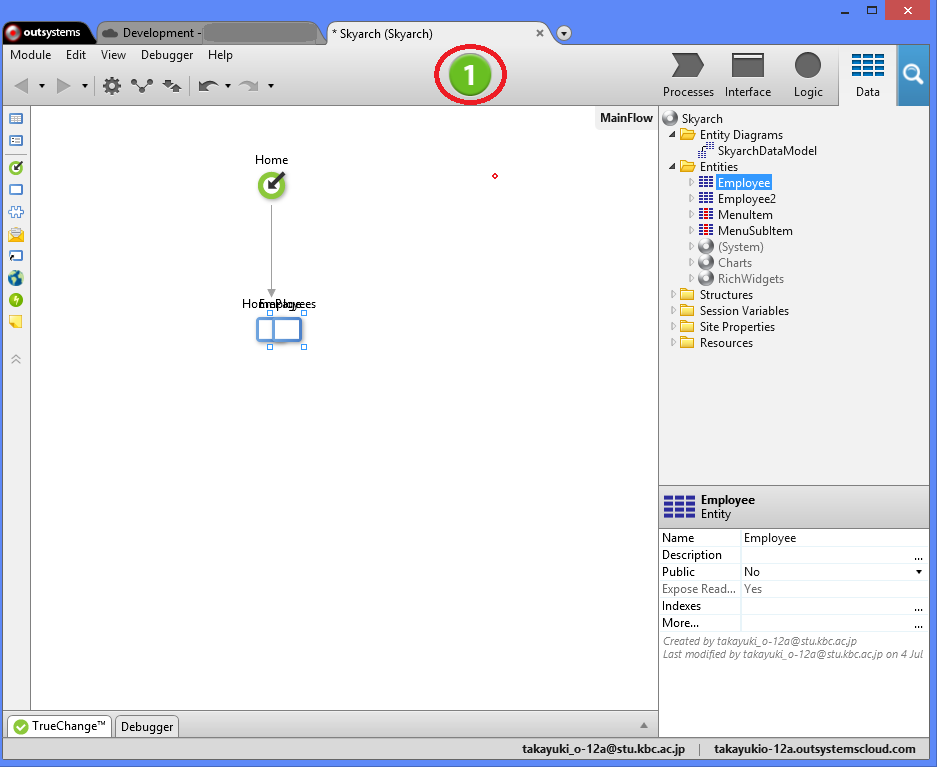Open the Back history dropdown arrow

[x=42, y=86]
